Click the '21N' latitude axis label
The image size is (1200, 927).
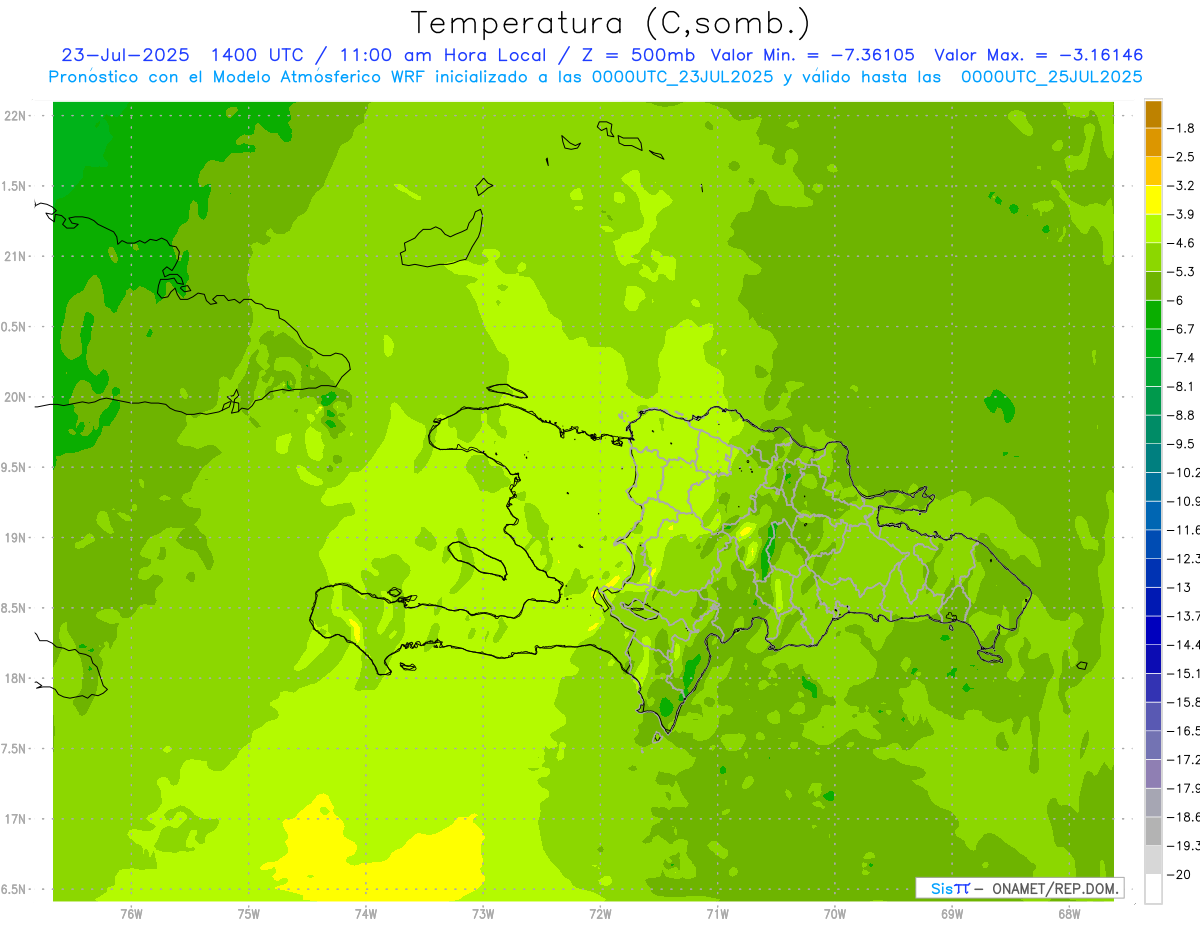coord(16,256)
